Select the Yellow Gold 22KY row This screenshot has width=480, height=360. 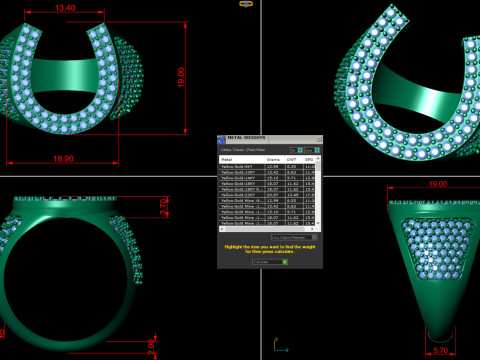(267, 195)
